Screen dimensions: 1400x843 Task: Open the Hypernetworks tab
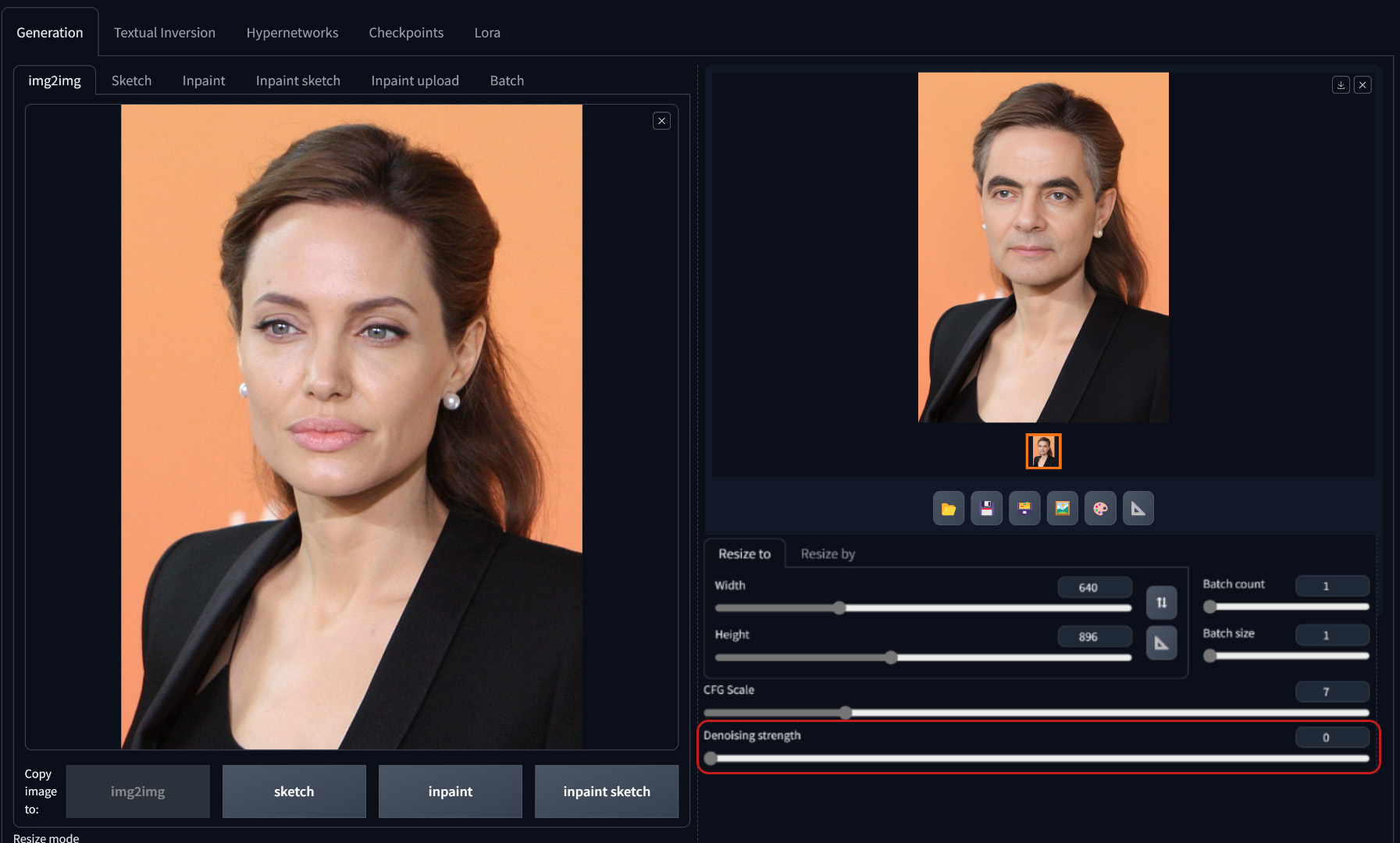[292, 33]
